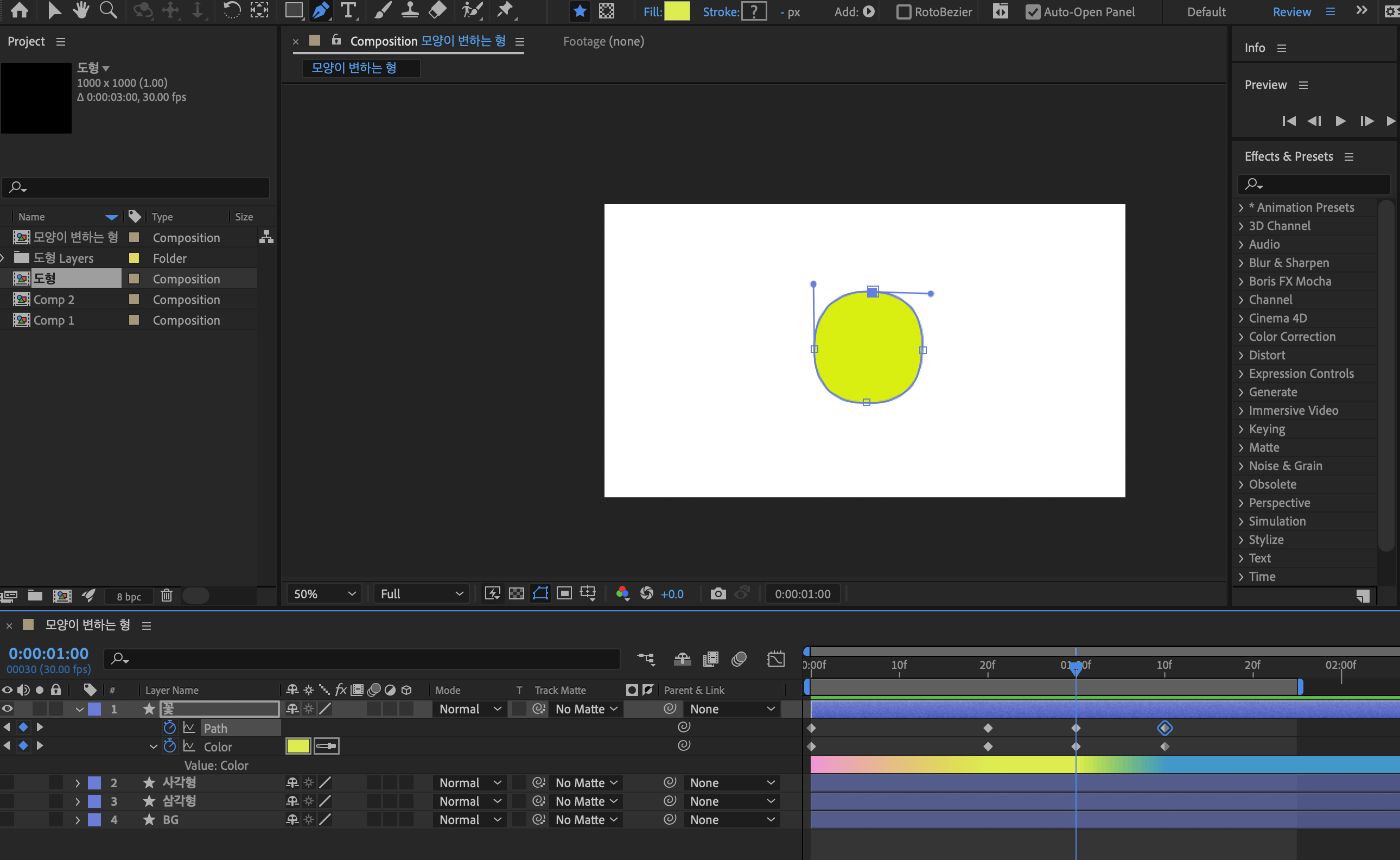Select the Roto Brush tool
Viewport: 1400px width, 860px height.
click(x=472, y=10)
